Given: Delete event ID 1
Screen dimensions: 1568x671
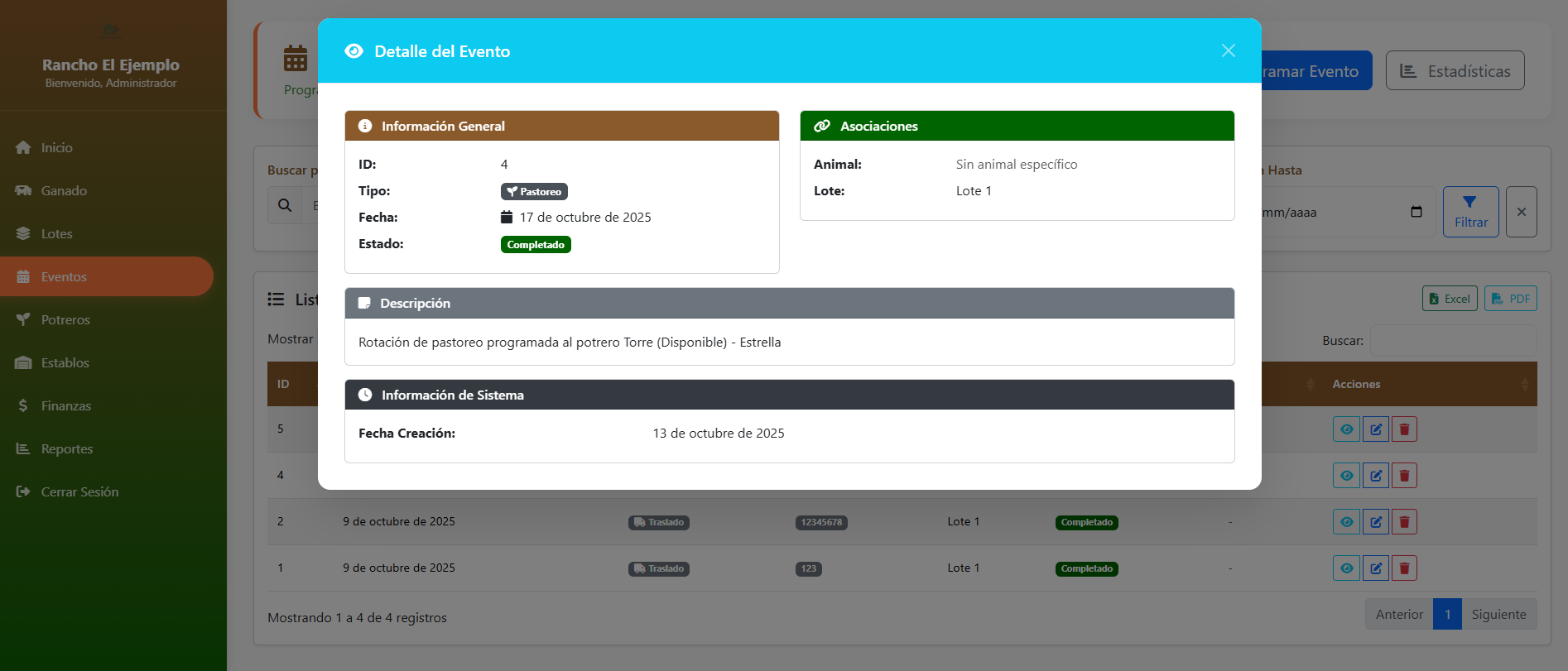Looking at the screenshot, I should [1404, 568].
